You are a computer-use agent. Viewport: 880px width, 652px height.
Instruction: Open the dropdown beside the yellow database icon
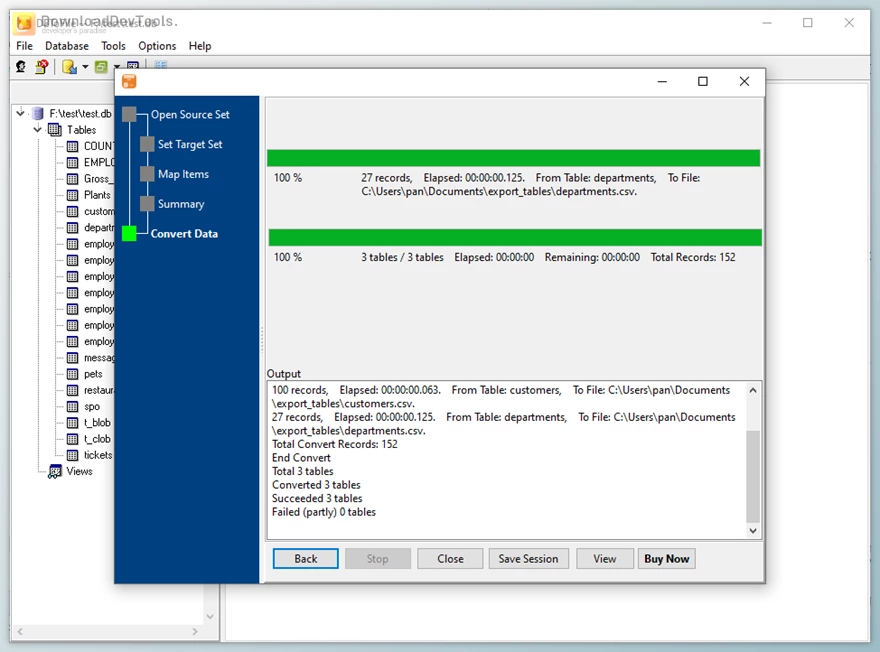[85, 66]
